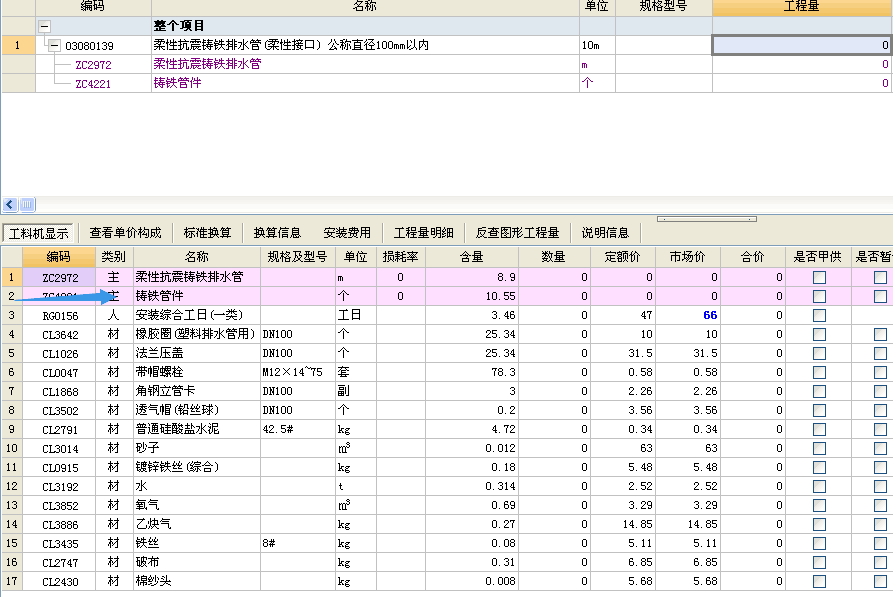Collapse the 整个项目 tree node
This screenshot has height=597, width=893.
click(44, 26)
